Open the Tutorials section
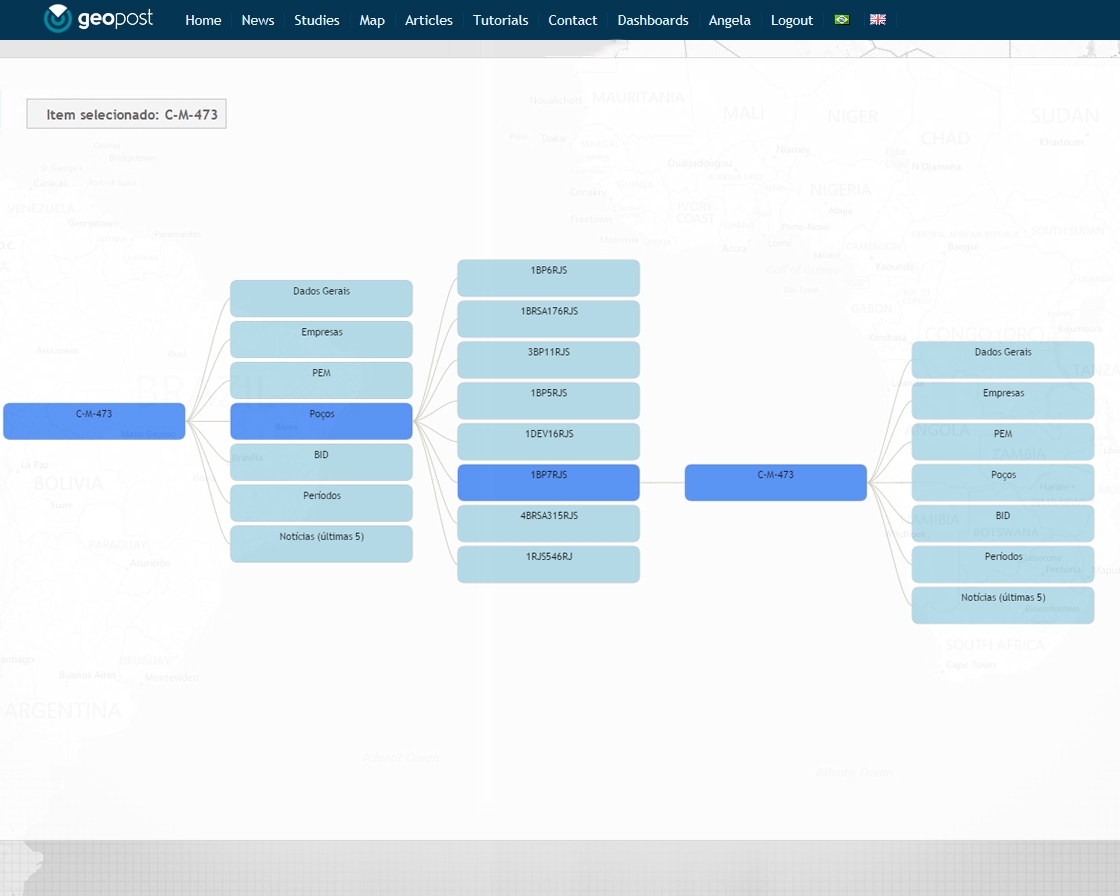This screenshot has height=896, width=1120. (x=501, y=20)
